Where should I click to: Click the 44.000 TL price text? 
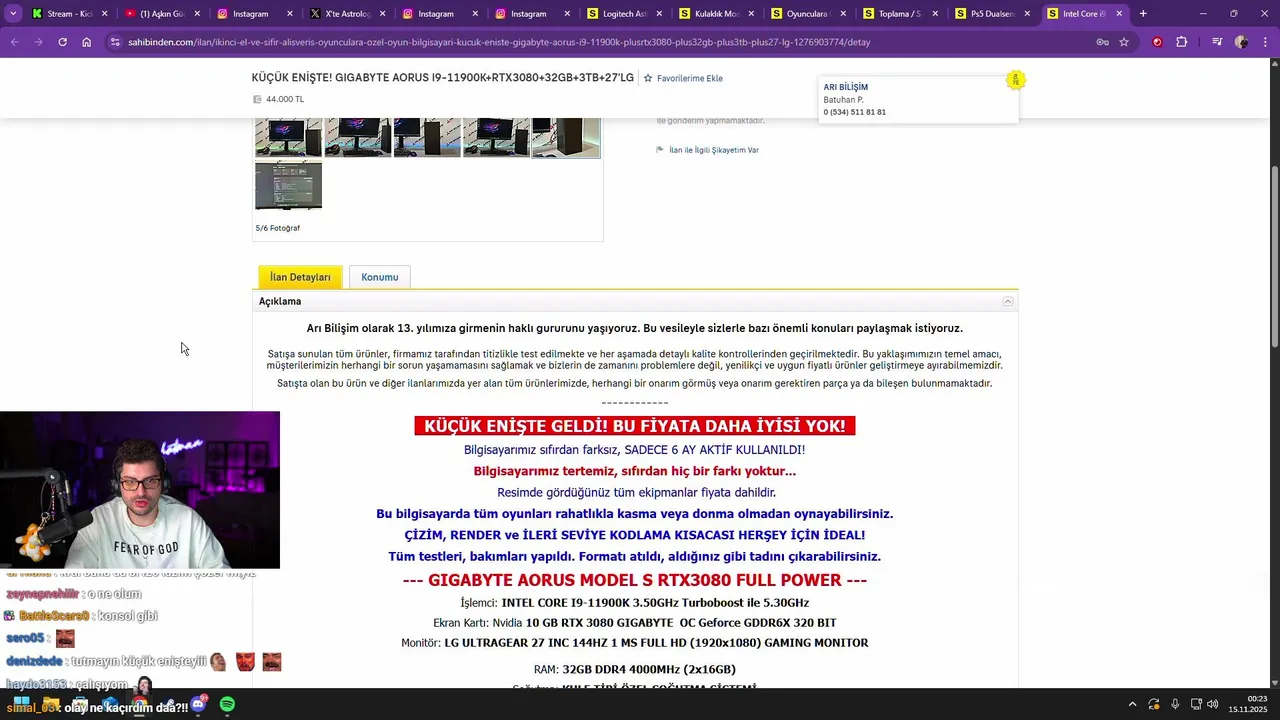285,99
